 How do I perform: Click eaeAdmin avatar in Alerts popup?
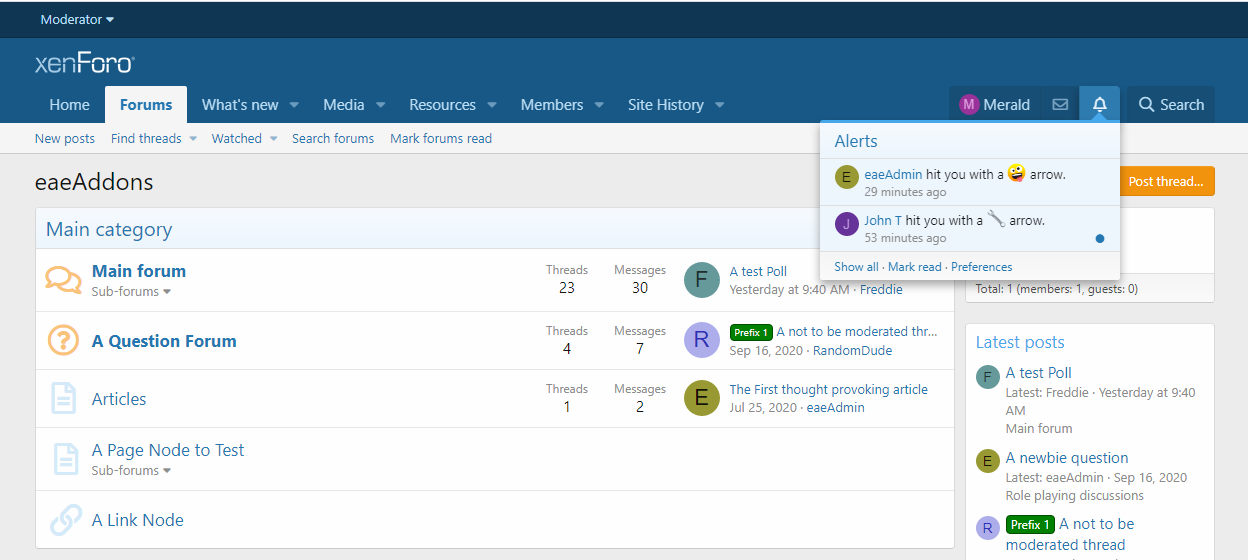(846, 177)
